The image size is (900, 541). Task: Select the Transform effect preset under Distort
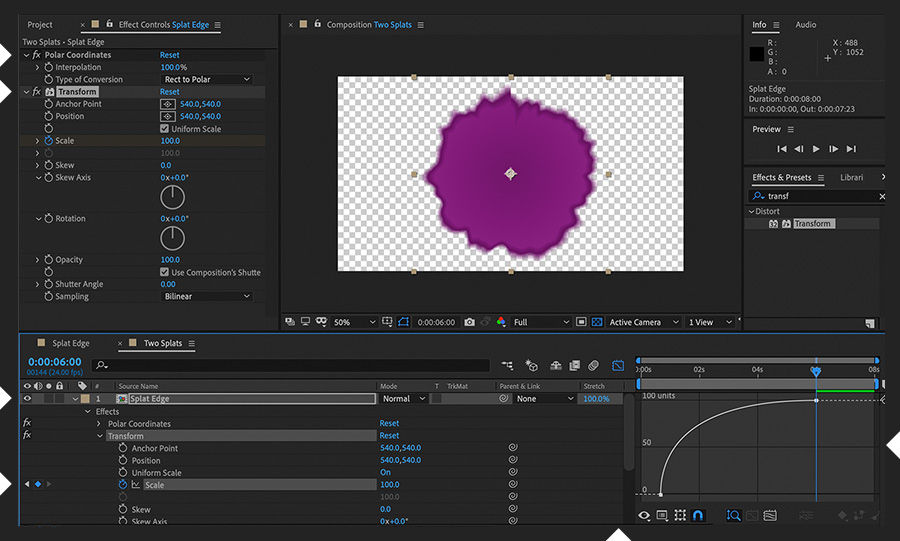point(812,224)
